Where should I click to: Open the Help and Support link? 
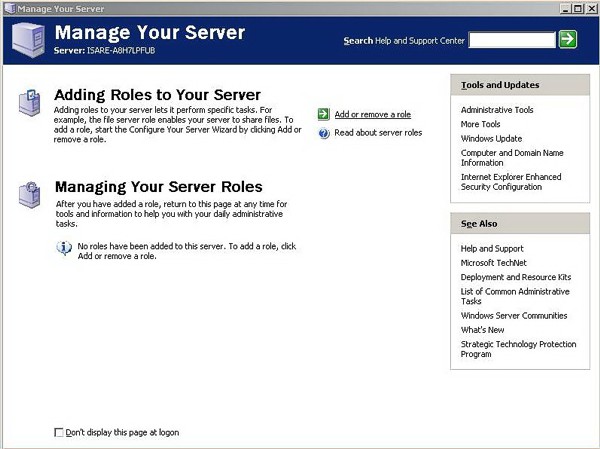point(492,248)
